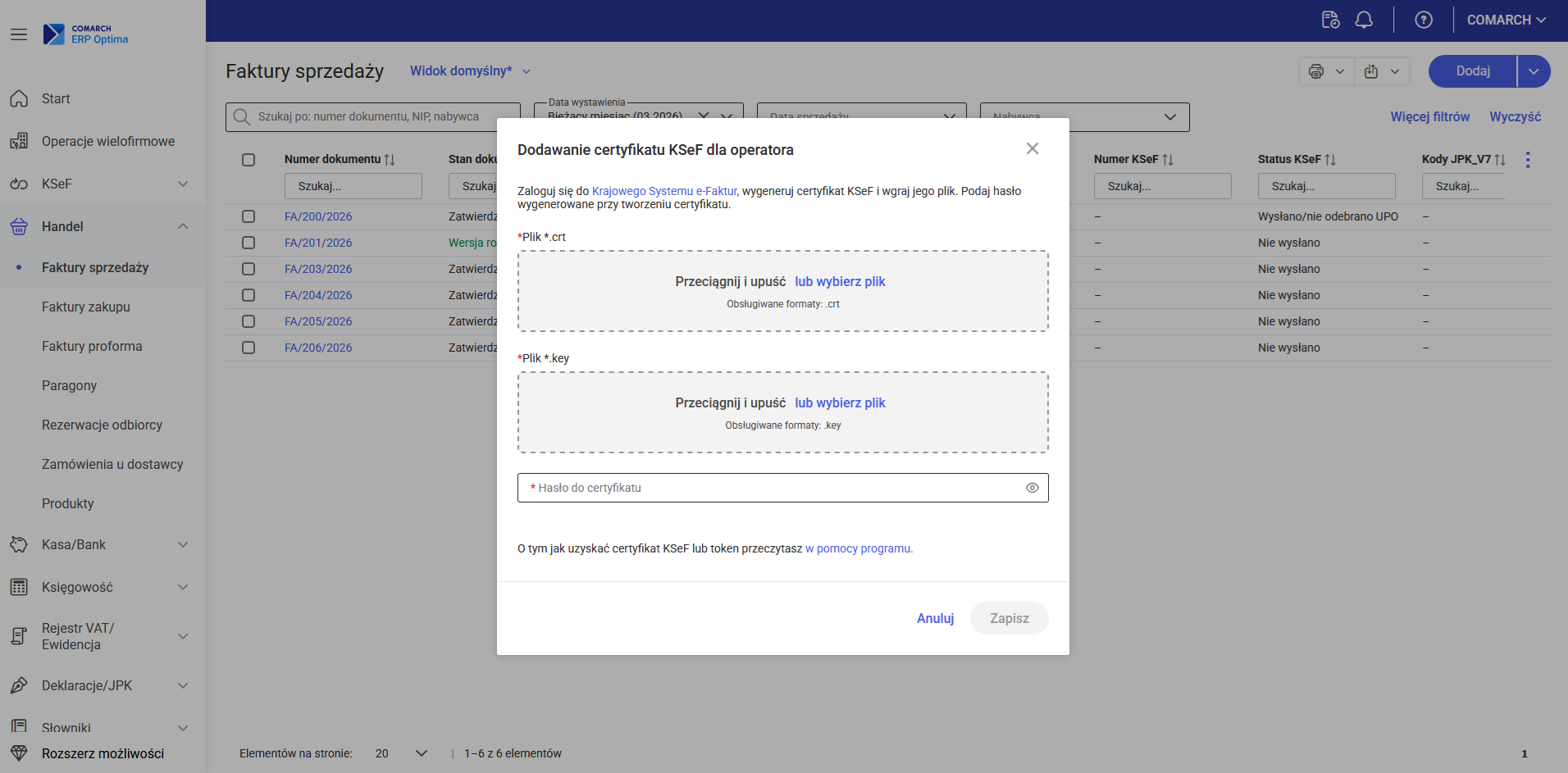This screenshot has height=773, width=1568.
Task: Click the Hasło do certyfikatu field
Action: point(771,488)
